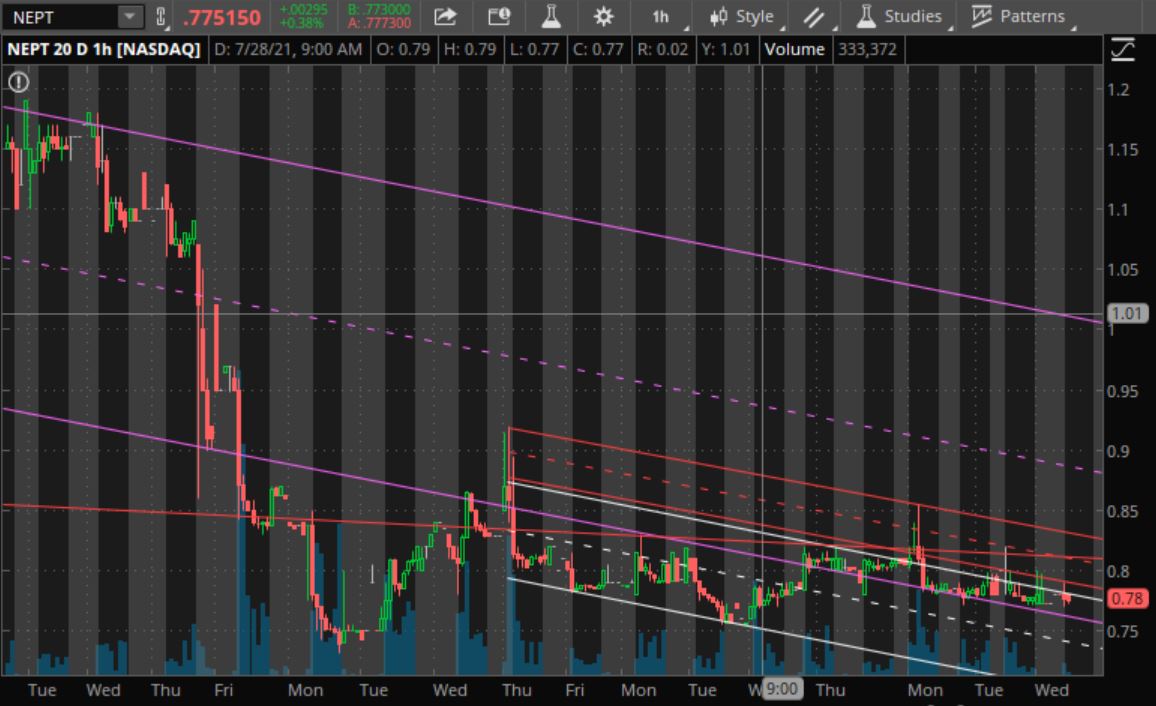Open chart settings gear icon
Image resolution: width=1156 pixels, height=706 pixels.
coord(603,16)
